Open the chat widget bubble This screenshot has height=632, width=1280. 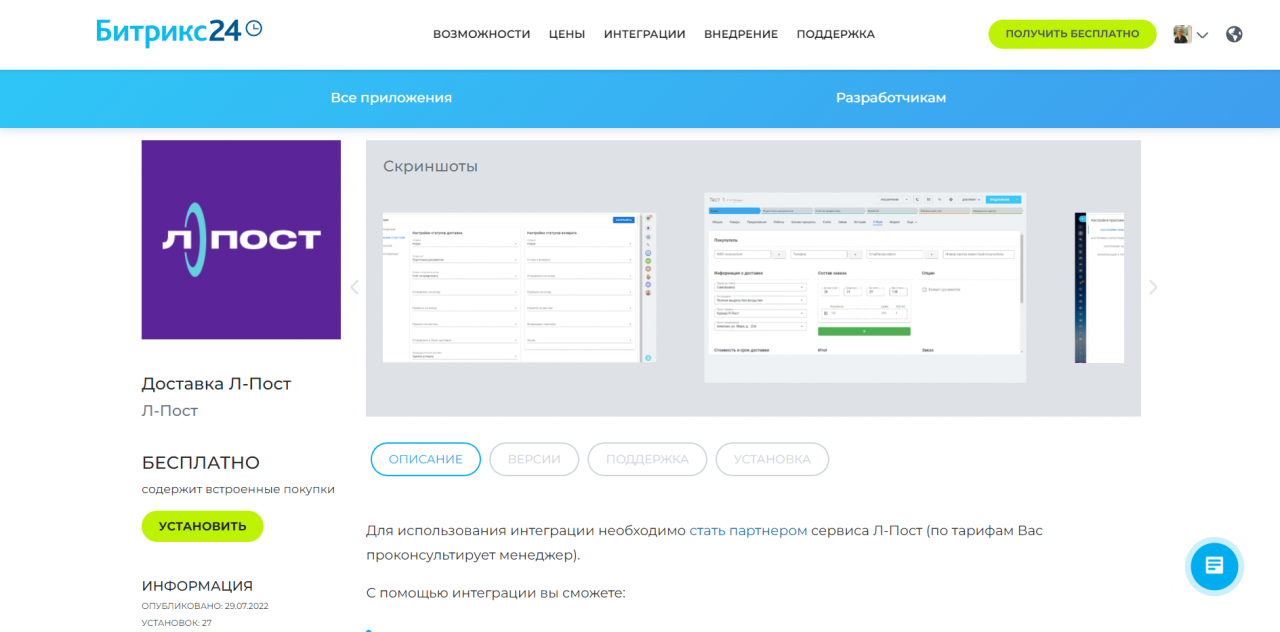click(1214, 566)
